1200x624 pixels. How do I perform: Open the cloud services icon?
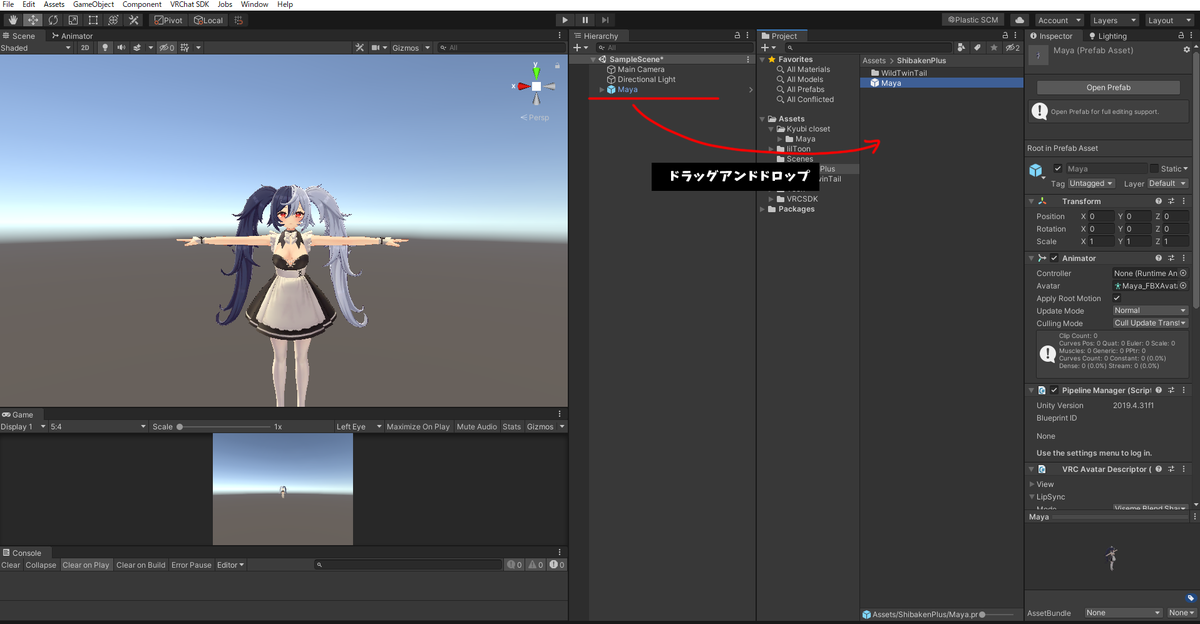click(1019, 20)
